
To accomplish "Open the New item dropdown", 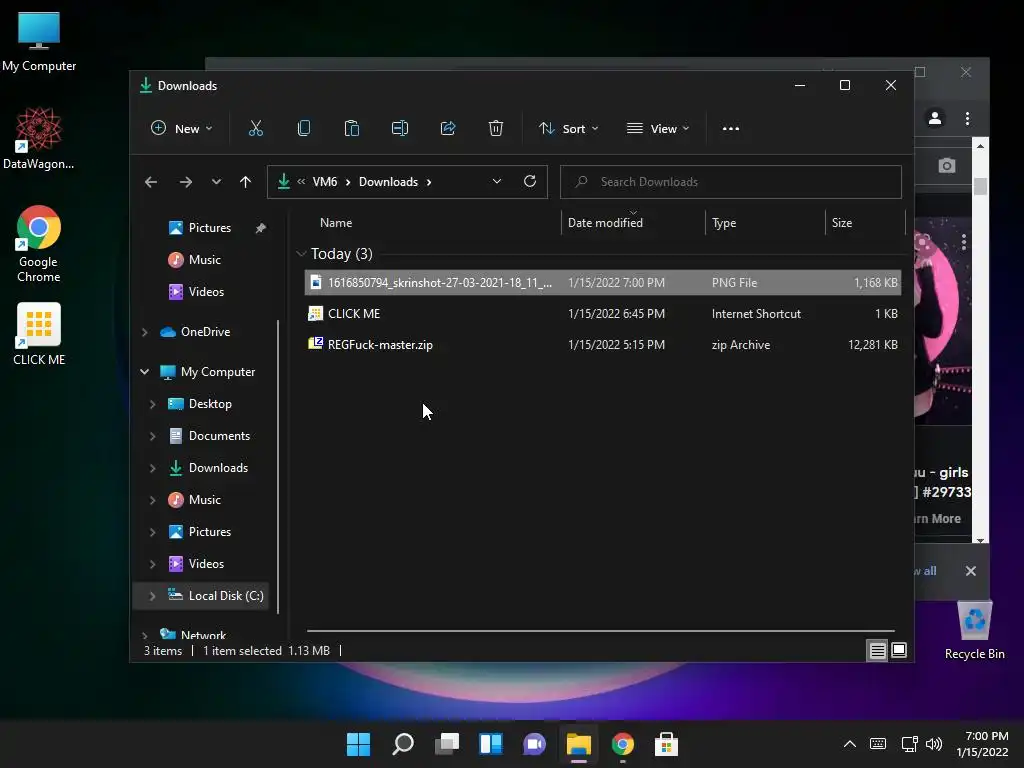I will (182, 129).
